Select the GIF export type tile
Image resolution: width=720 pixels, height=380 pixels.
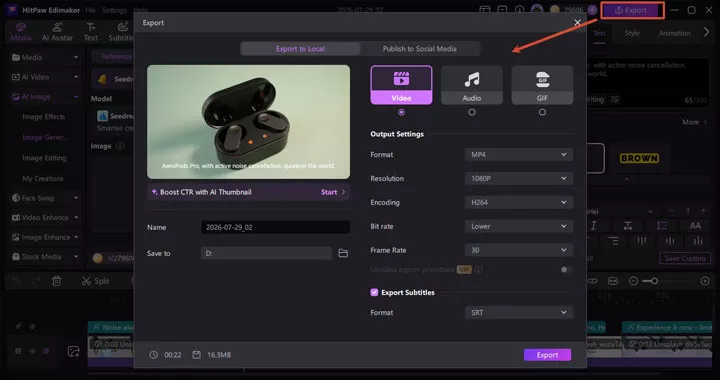[542, 85]
